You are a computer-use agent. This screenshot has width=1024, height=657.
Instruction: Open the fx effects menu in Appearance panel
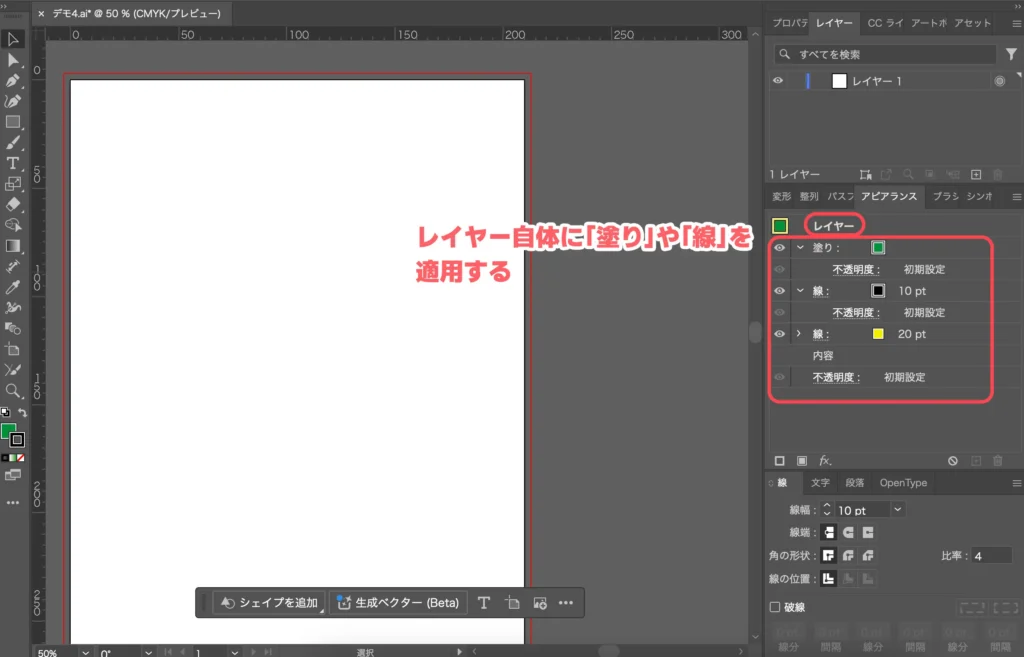click(824, 460)
